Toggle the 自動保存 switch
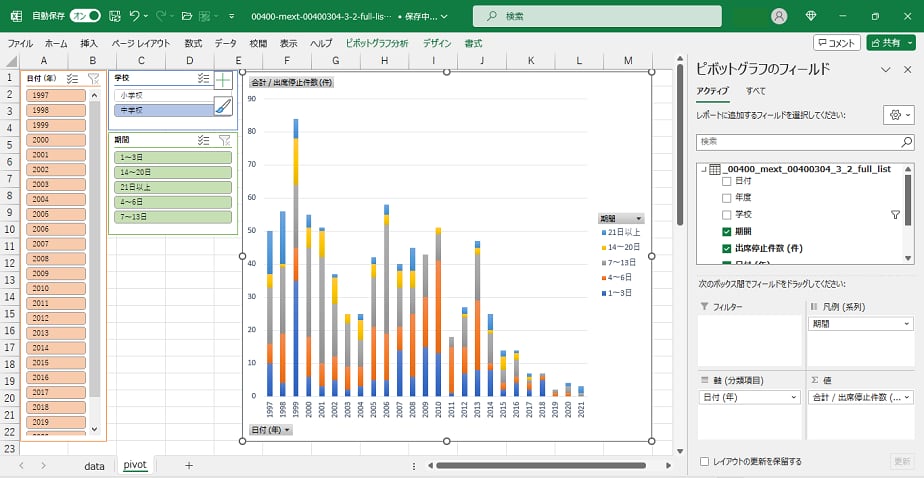Screen dimensions: 924x478 pyautogui.click(x=84, y=16)
